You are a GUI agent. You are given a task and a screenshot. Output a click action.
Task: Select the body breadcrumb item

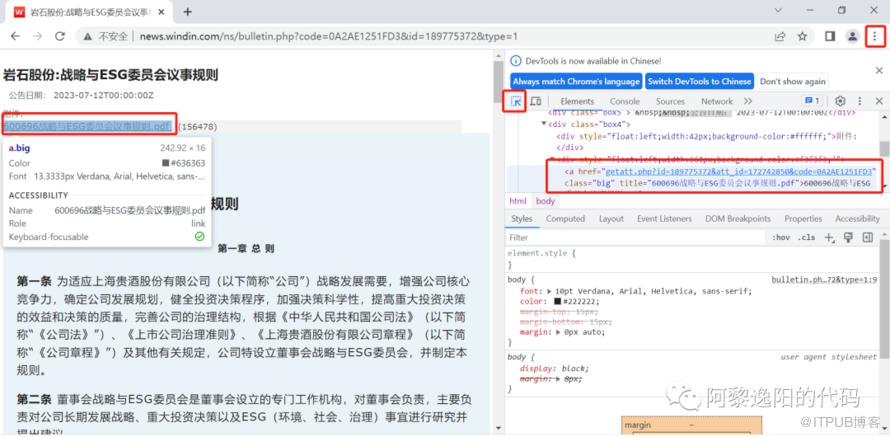tap(545, 201)
